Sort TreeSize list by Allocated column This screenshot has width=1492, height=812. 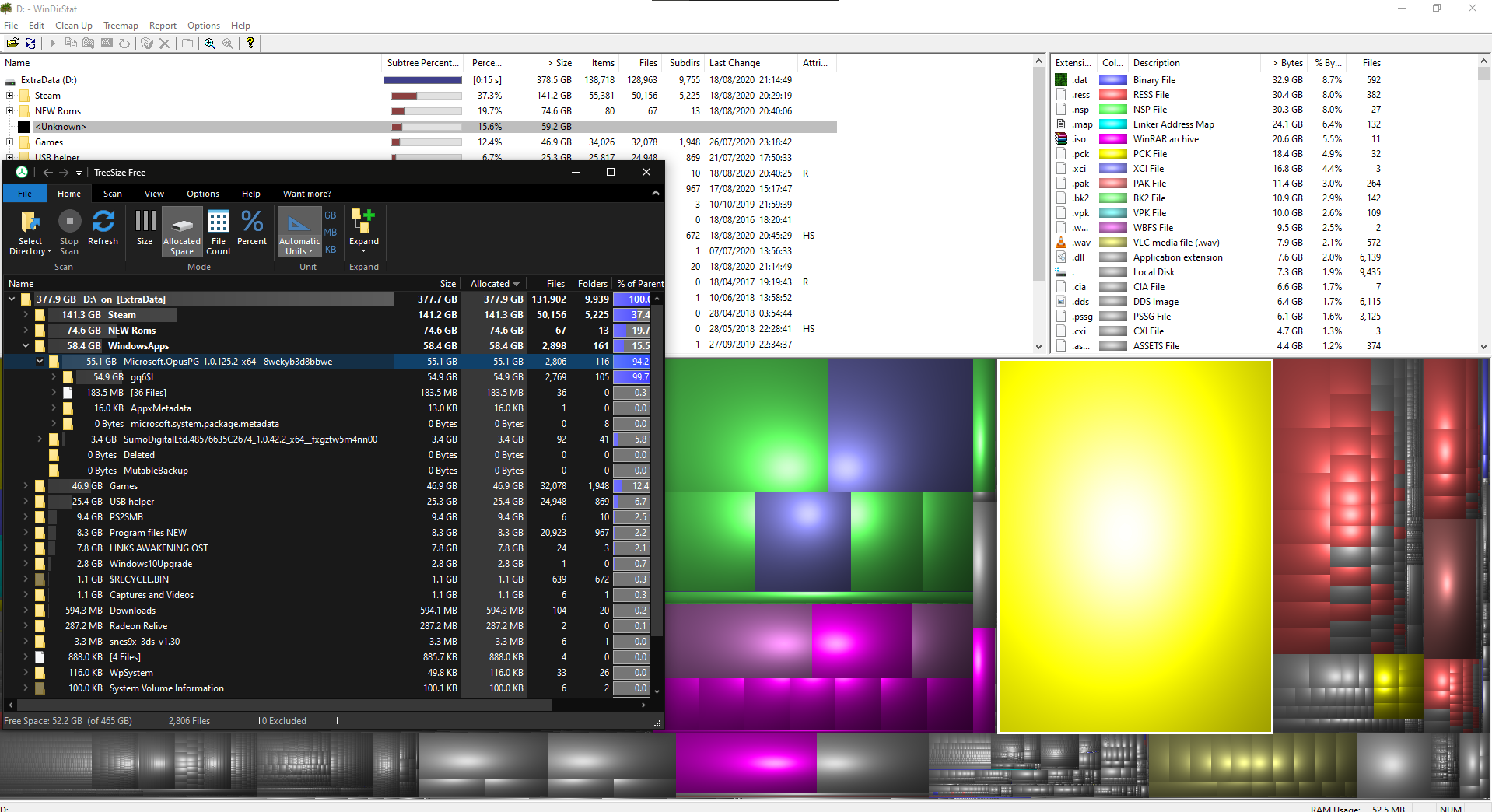[x=495, y=284]
